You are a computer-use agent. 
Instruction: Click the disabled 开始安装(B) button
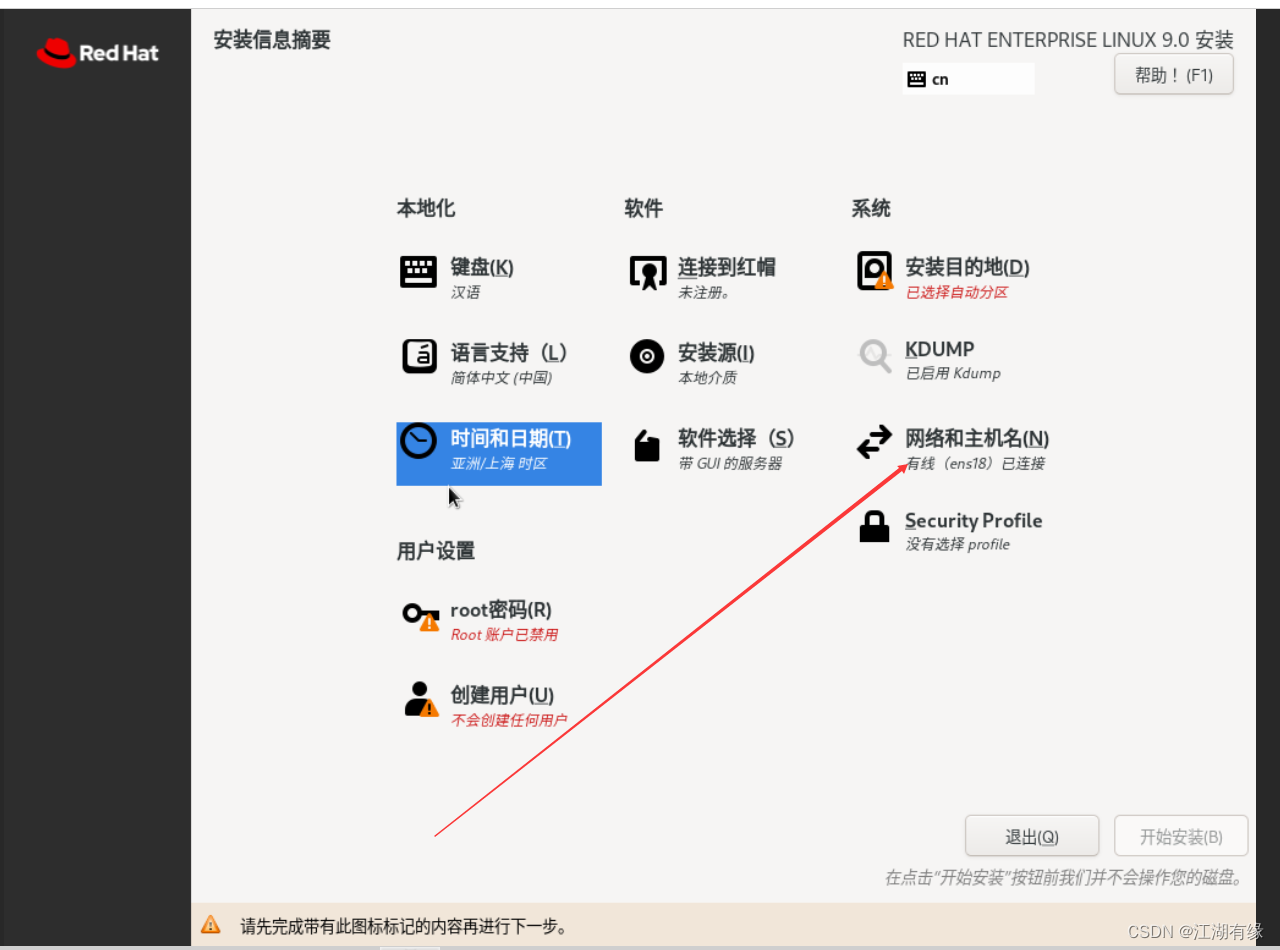(x=1181, y=835)
